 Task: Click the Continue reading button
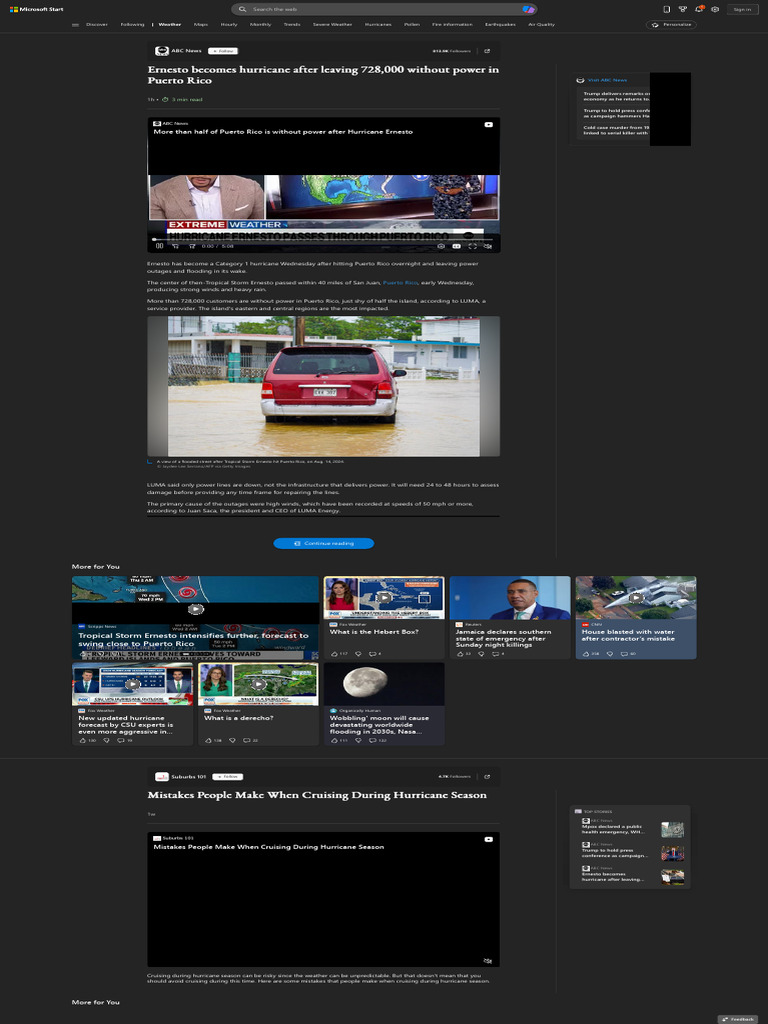pyautogui.click(x=323, y=543)
